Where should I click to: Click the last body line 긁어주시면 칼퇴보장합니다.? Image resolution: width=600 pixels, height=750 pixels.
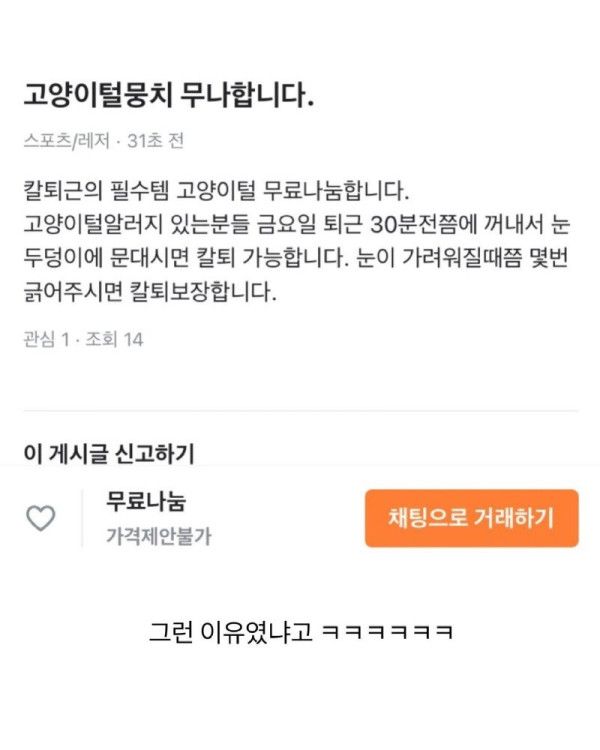coord(150,292)
